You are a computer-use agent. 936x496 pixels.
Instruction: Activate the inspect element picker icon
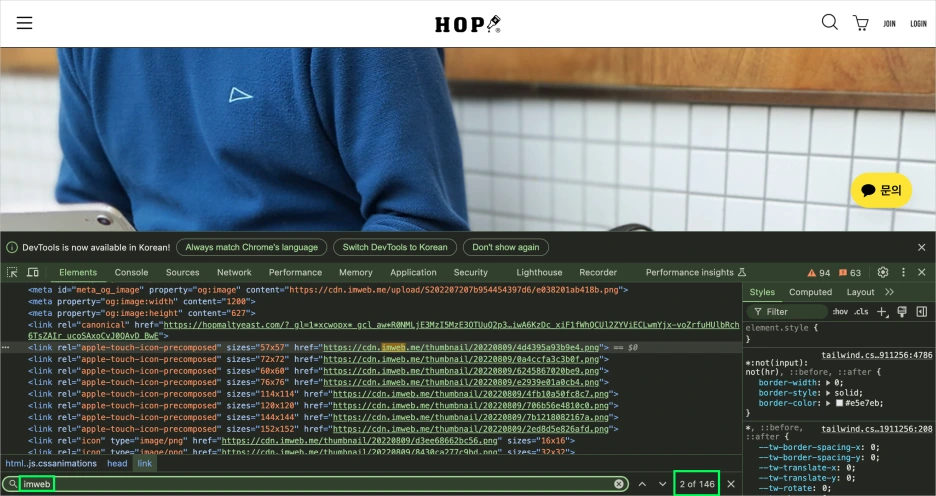12,272
